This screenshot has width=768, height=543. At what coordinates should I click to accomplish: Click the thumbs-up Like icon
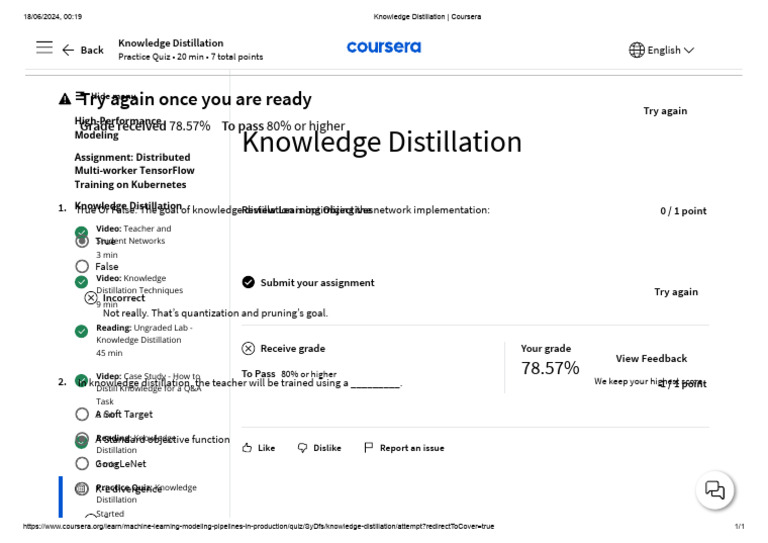click(x=247, y=448)
